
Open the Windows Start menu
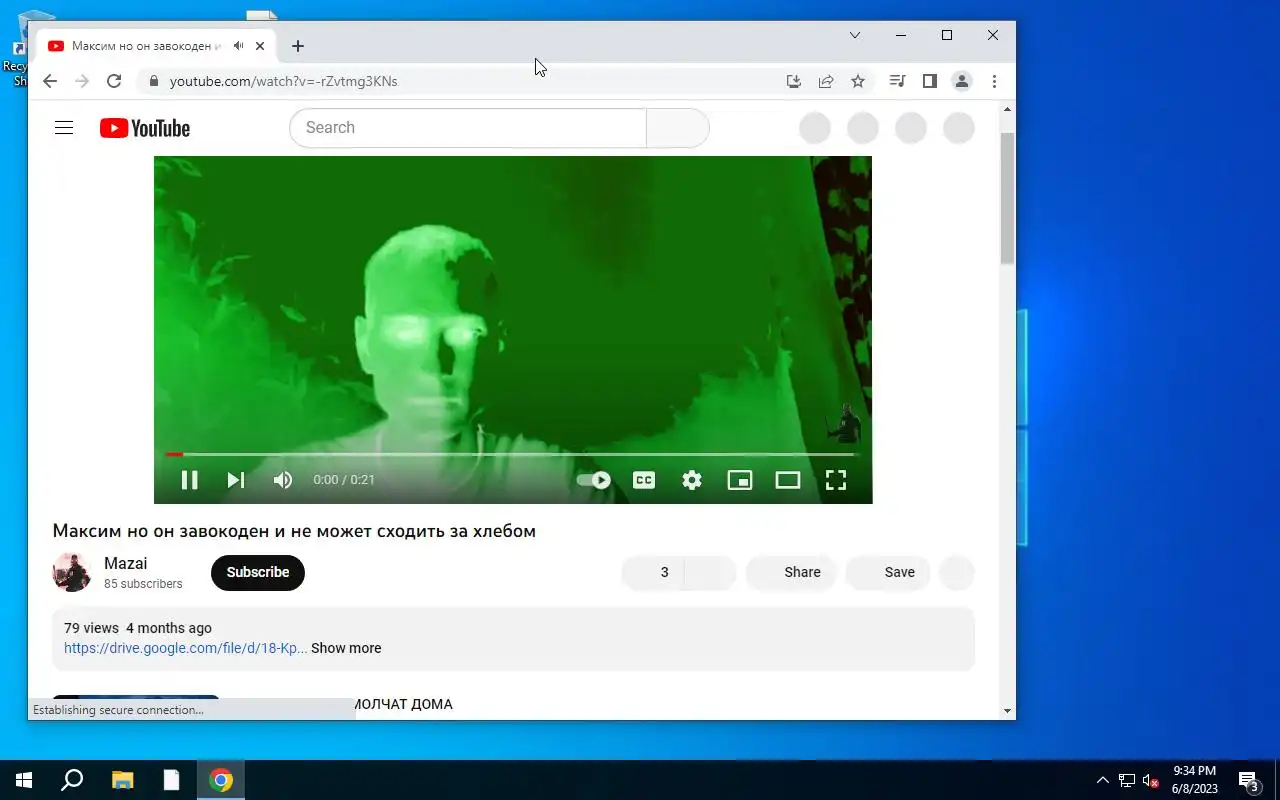pos(24,780)
